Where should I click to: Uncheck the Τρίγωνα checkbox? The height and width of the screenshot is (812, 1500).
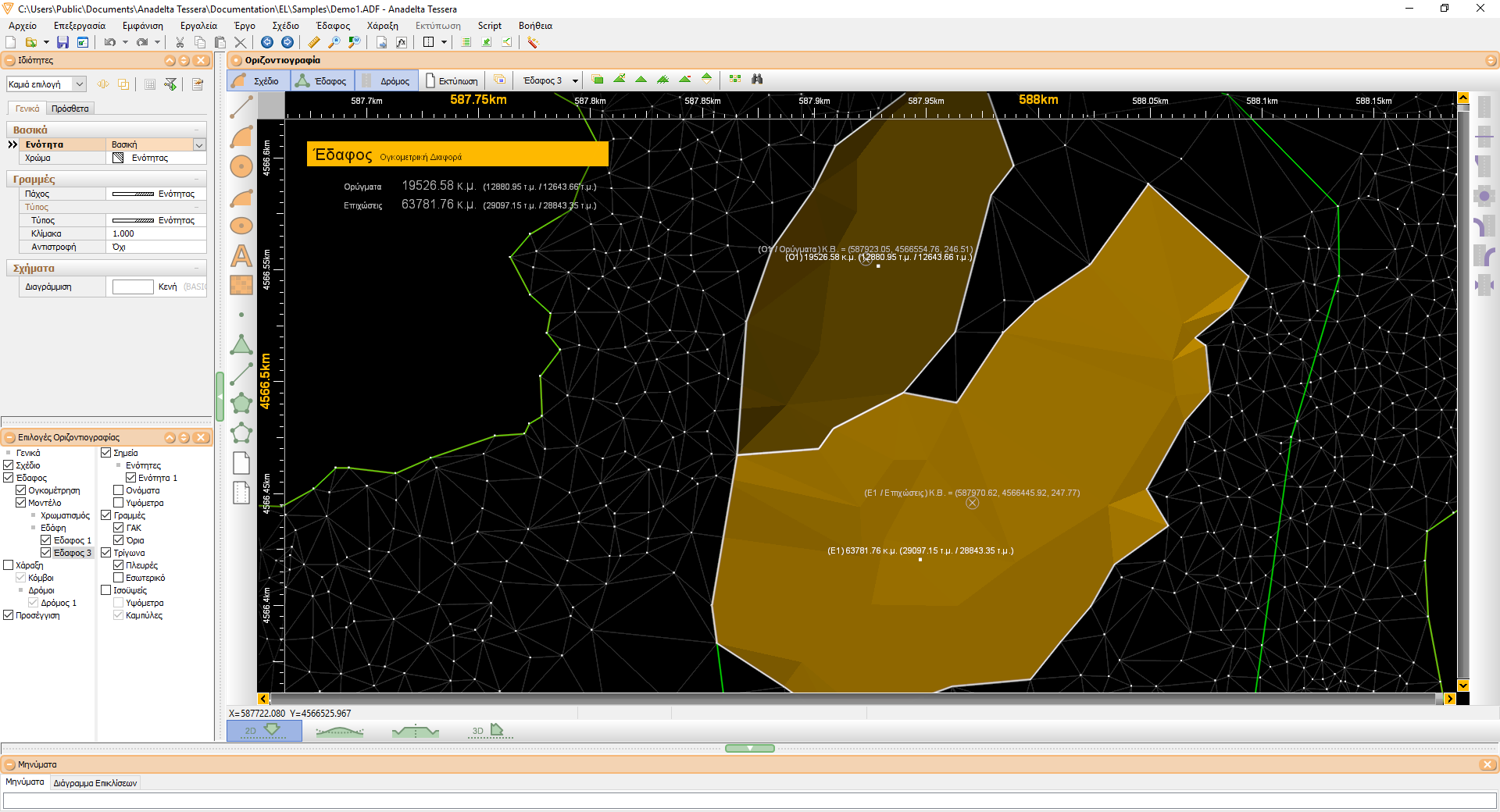(x=106, y=553)
